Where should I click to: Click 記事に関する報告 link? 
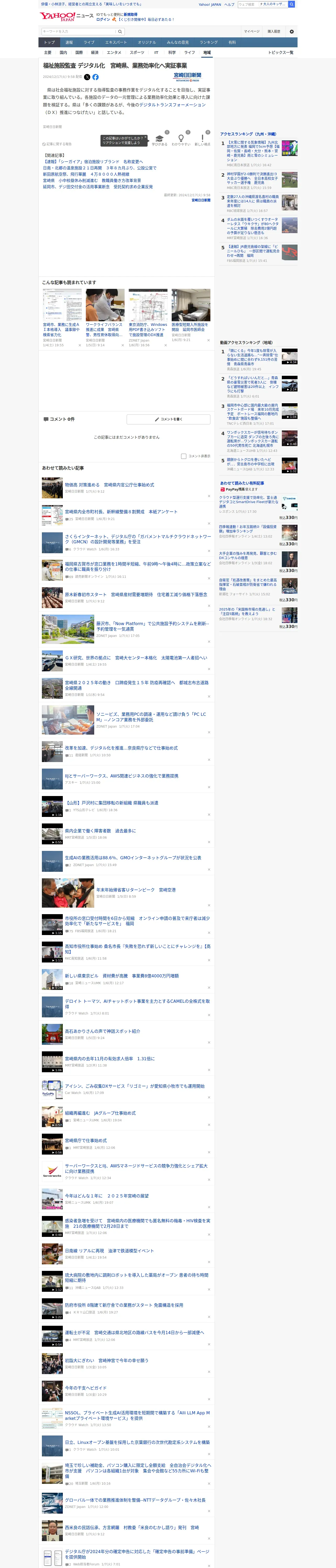(57, 144)
